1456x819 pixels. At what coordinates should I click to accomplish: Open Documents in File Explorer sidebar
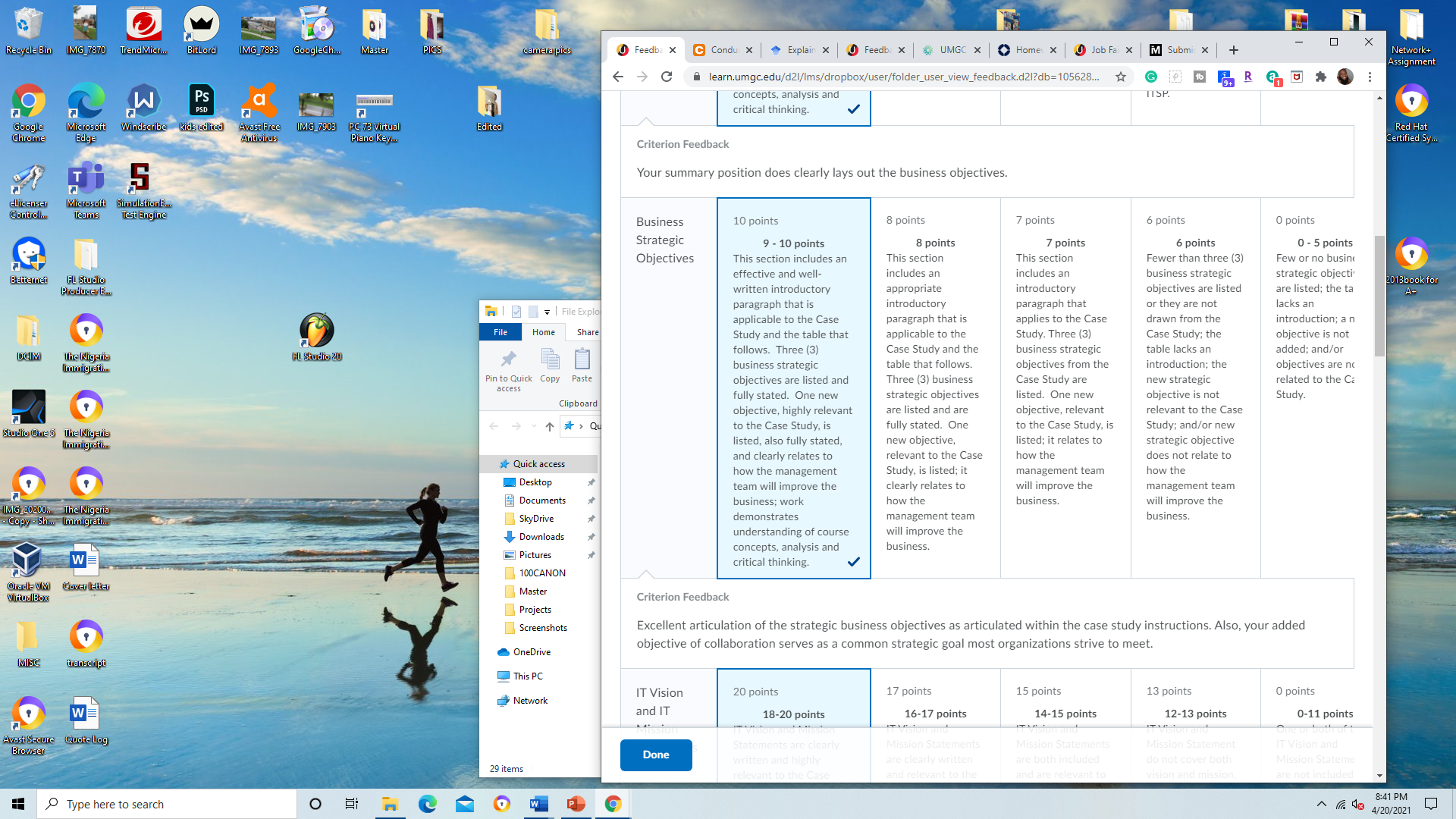point(541,500)
